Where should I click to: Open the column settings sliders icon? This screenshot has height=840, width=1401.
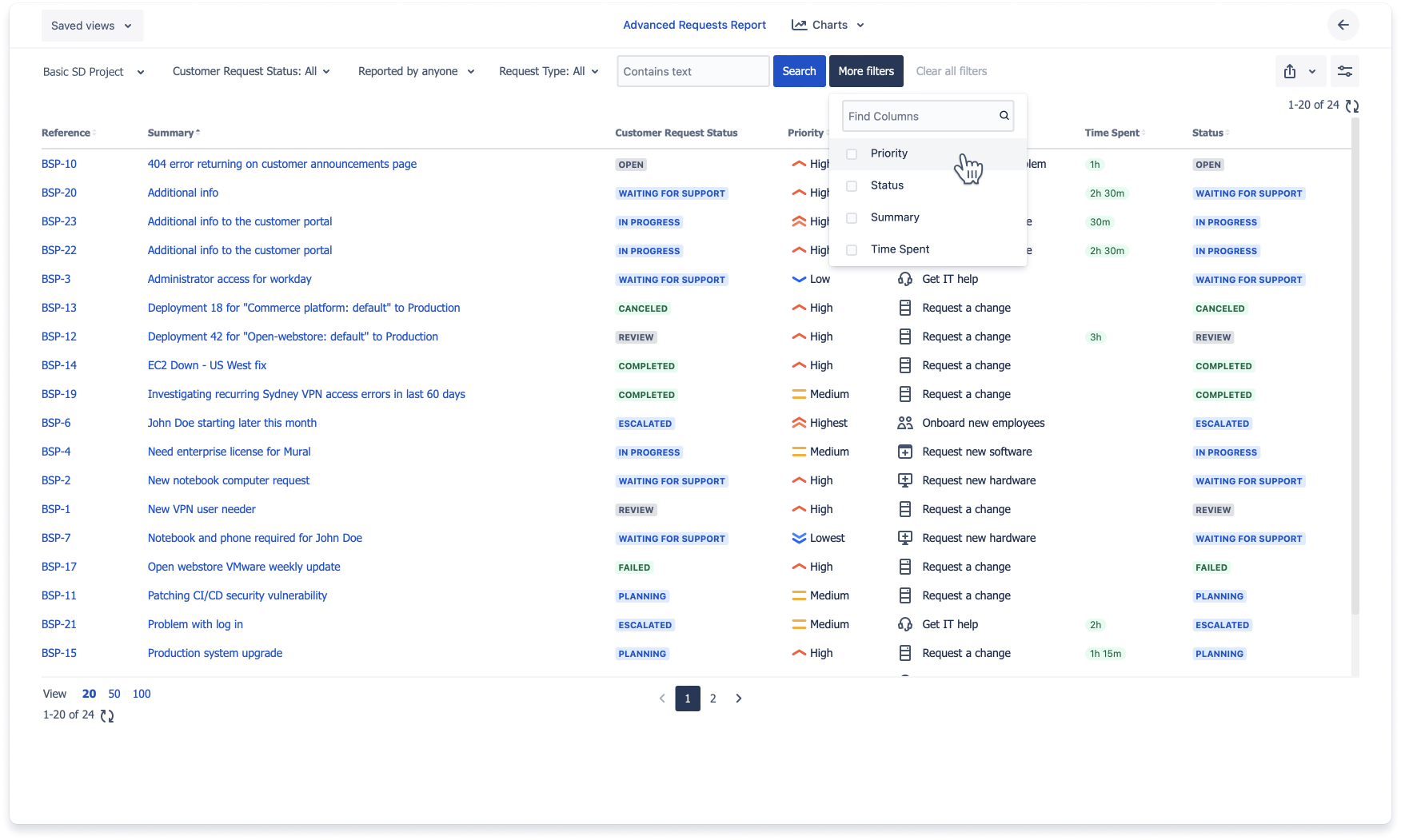pos(1345,71)
